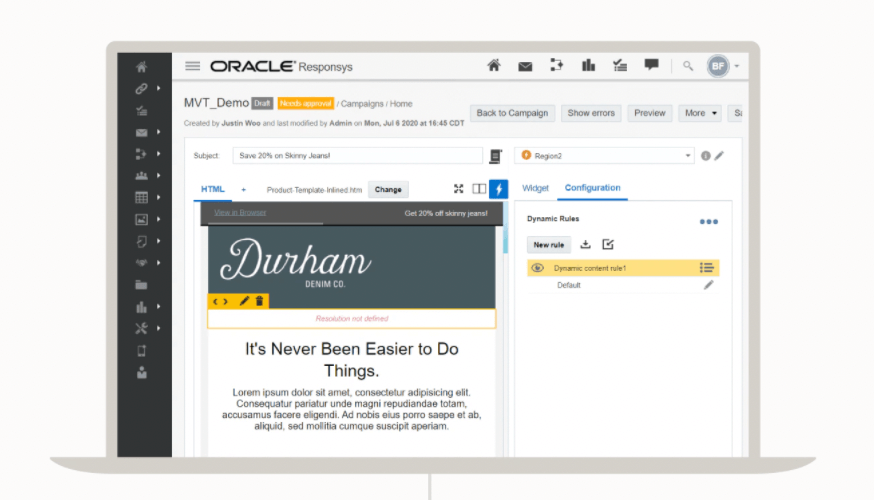Toggle eye visibility of Dynamic content rule1

coord(537,268)
